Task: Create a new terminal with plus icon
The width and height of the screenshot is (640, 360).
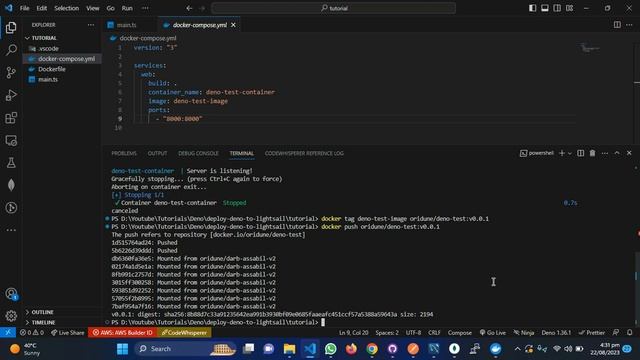Action: pos(562,153)
